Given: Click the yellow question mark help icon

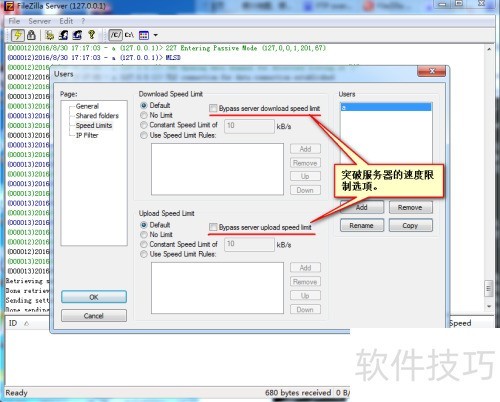Looking at the screenshot, I should (92, 35).
